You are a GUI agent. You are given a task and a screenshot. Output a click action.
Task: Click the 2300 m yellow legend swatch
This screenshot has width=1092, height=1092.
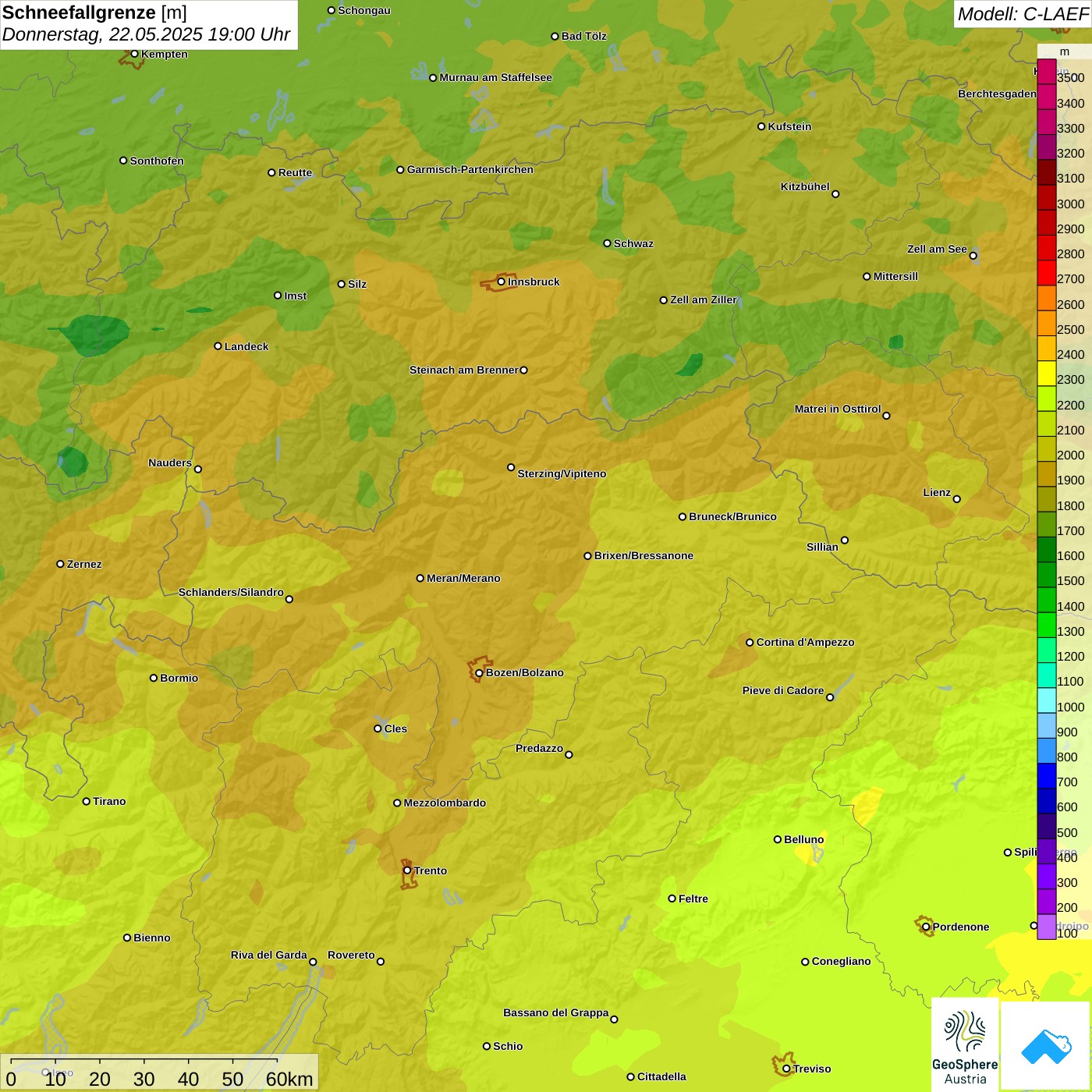point(1047,374)
